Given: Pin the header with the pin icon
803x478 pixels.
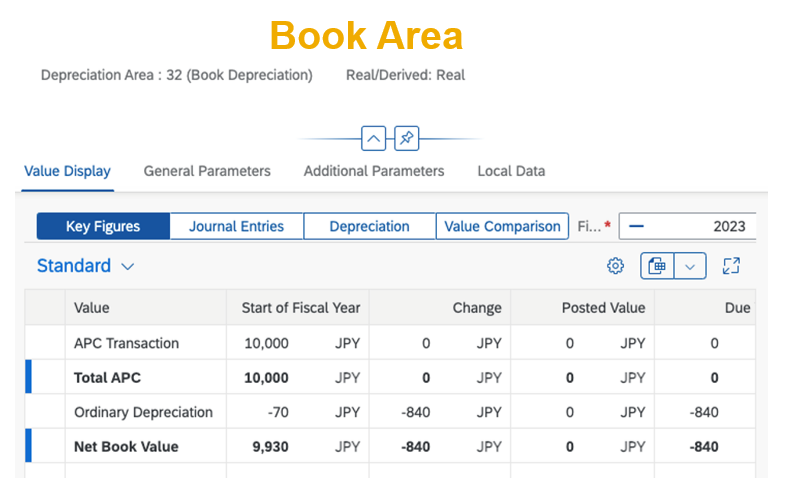Looking at the screenshot, I should [x=407, y=138].
